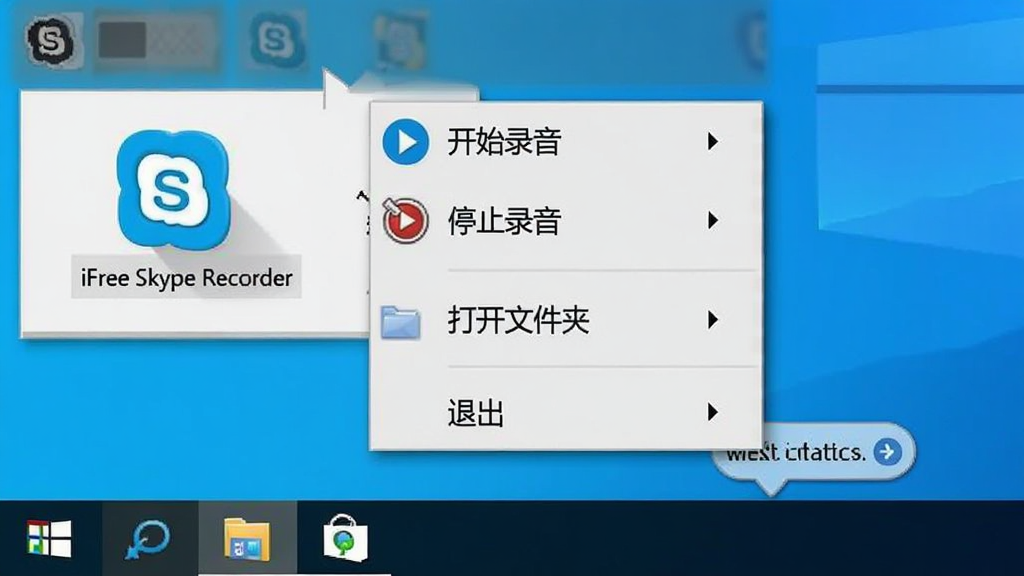Open File Explorer from the taskbar
The width and height of the screenshot is (1024, 576).
point(246,539)
